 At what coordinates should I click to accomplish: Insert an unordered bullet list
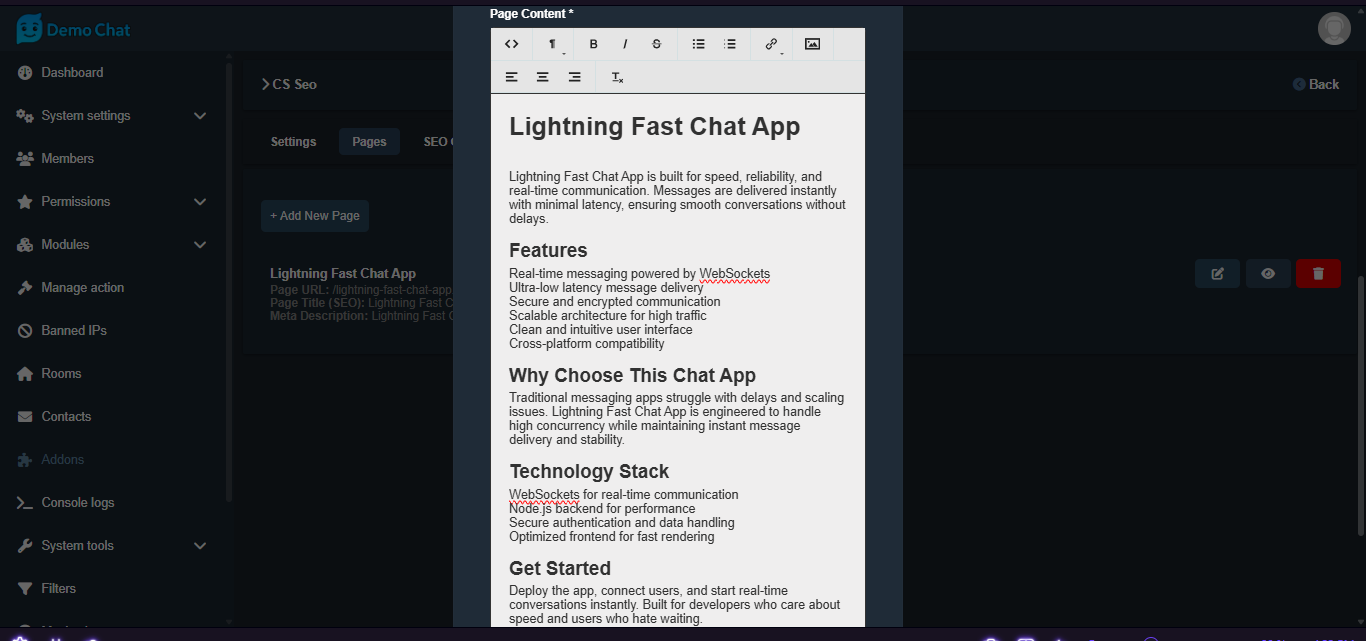click(699, 44)
